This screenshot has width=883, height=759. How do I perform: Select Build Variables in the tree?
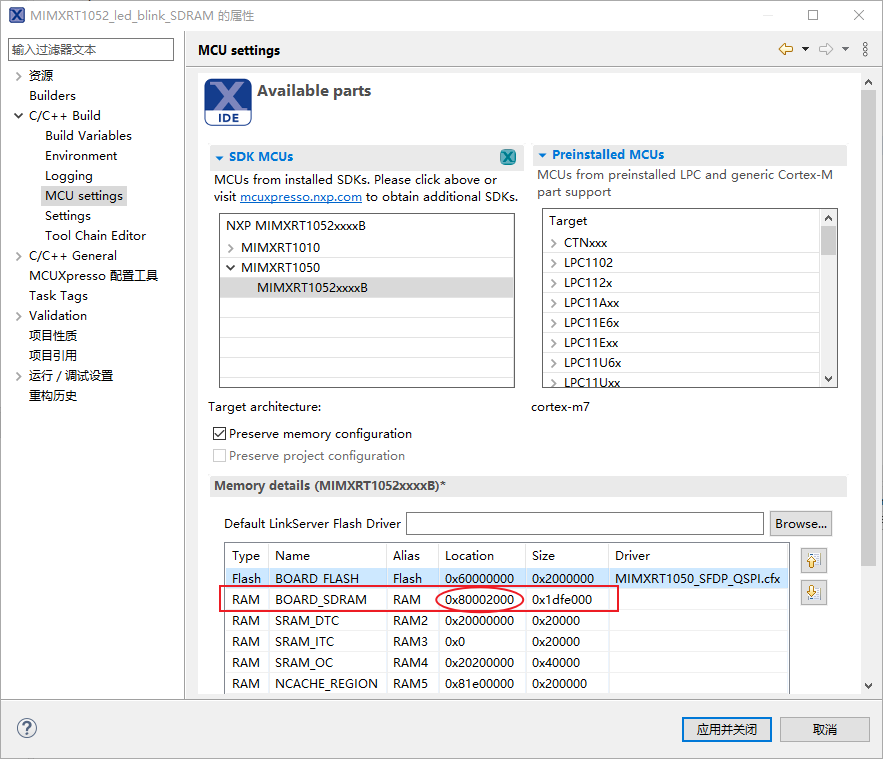[88, 136]
